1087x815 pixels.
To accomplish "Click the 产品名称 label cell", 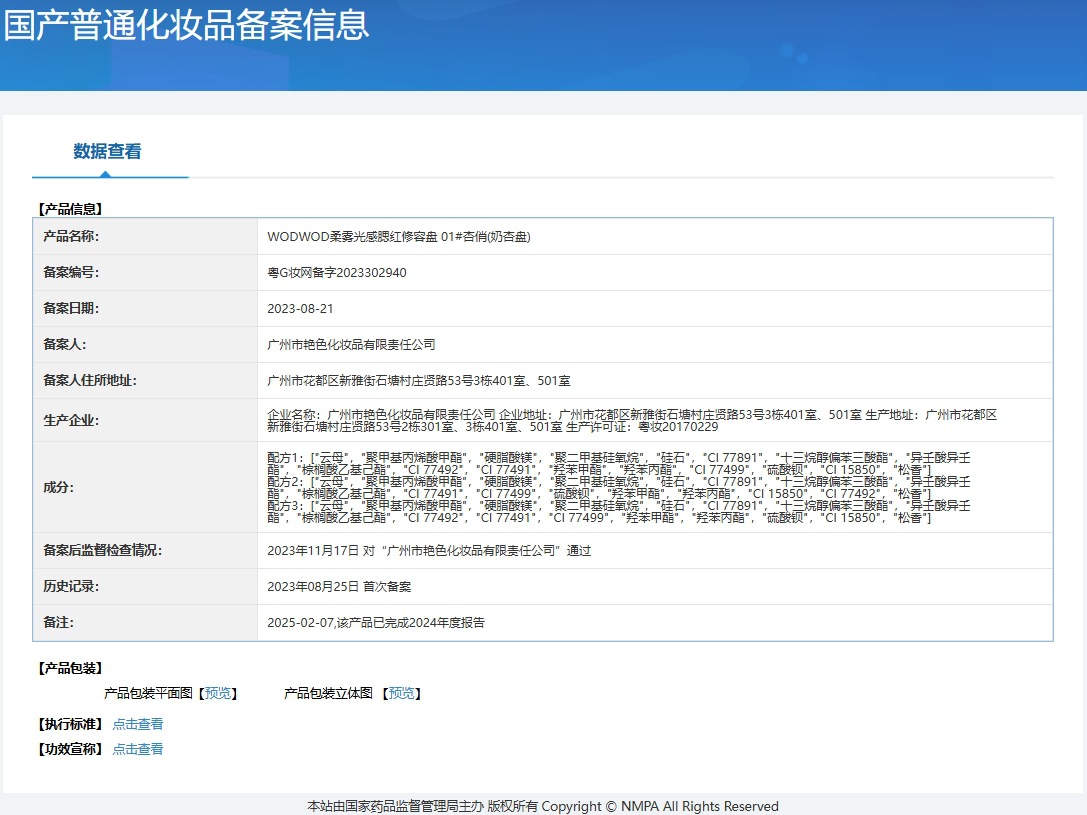I will 146,236.
